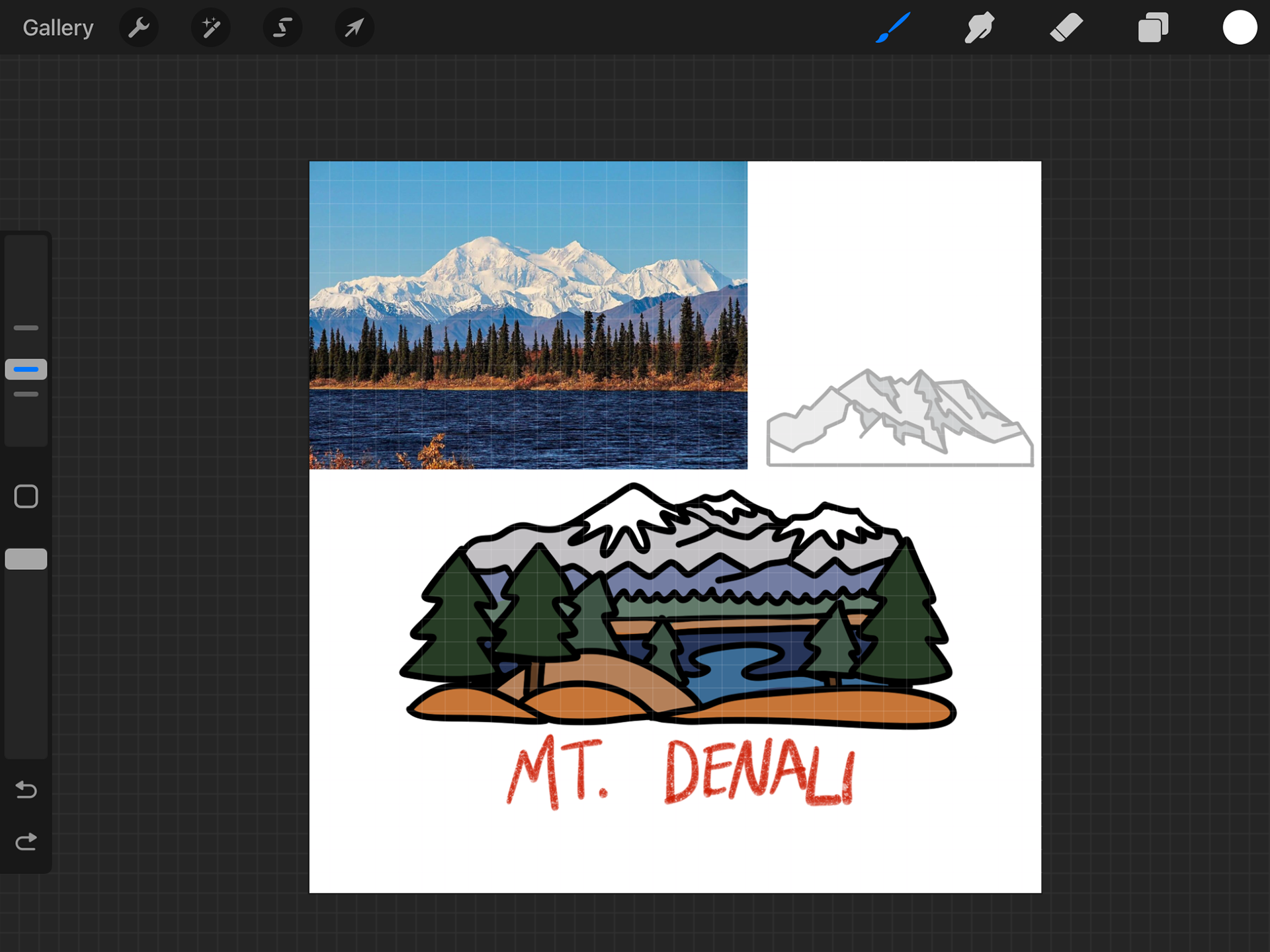1270x952 pixels.
Task: Click the brush size slider handle
Action: pyautogui.click(x=26, y=369)
